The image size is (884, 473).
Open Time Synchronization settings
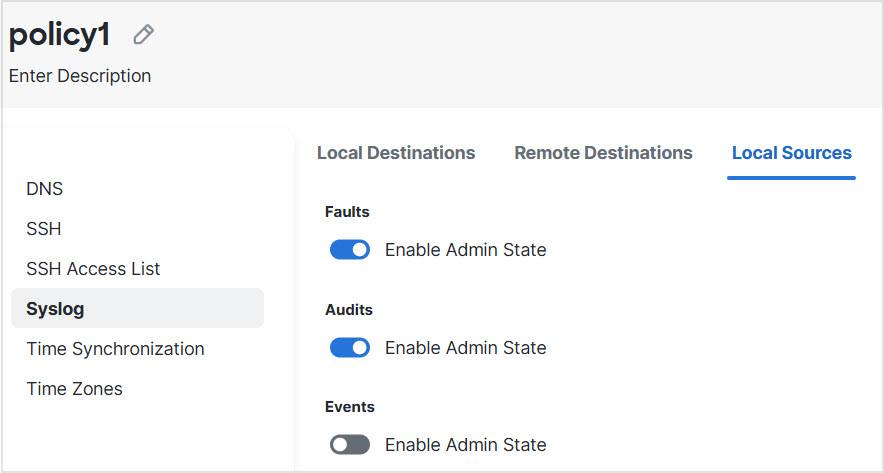pos(115,349)
